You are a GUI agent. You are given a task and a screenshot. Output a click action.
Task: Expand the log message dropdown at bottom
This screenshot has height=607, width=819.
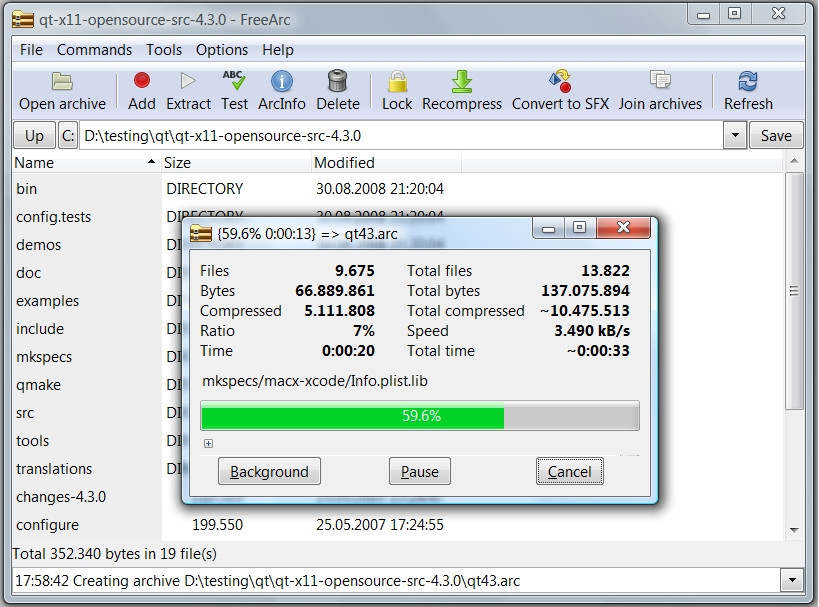point(792,580)
